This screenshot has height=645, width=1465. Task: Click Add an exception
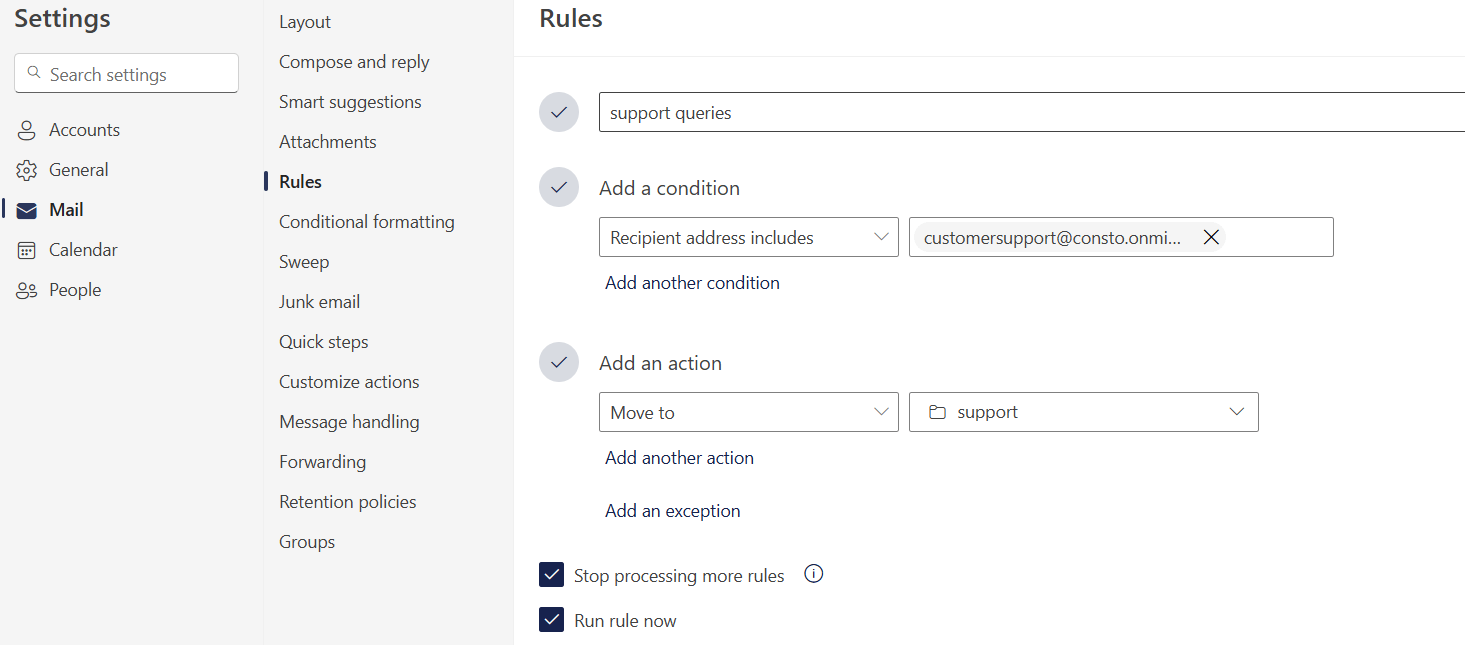coord(672,510)
